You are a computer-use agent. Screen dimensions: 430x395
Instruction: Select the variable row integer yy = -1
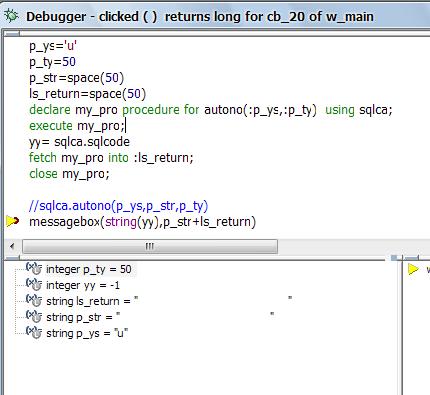tap(83, 285)
